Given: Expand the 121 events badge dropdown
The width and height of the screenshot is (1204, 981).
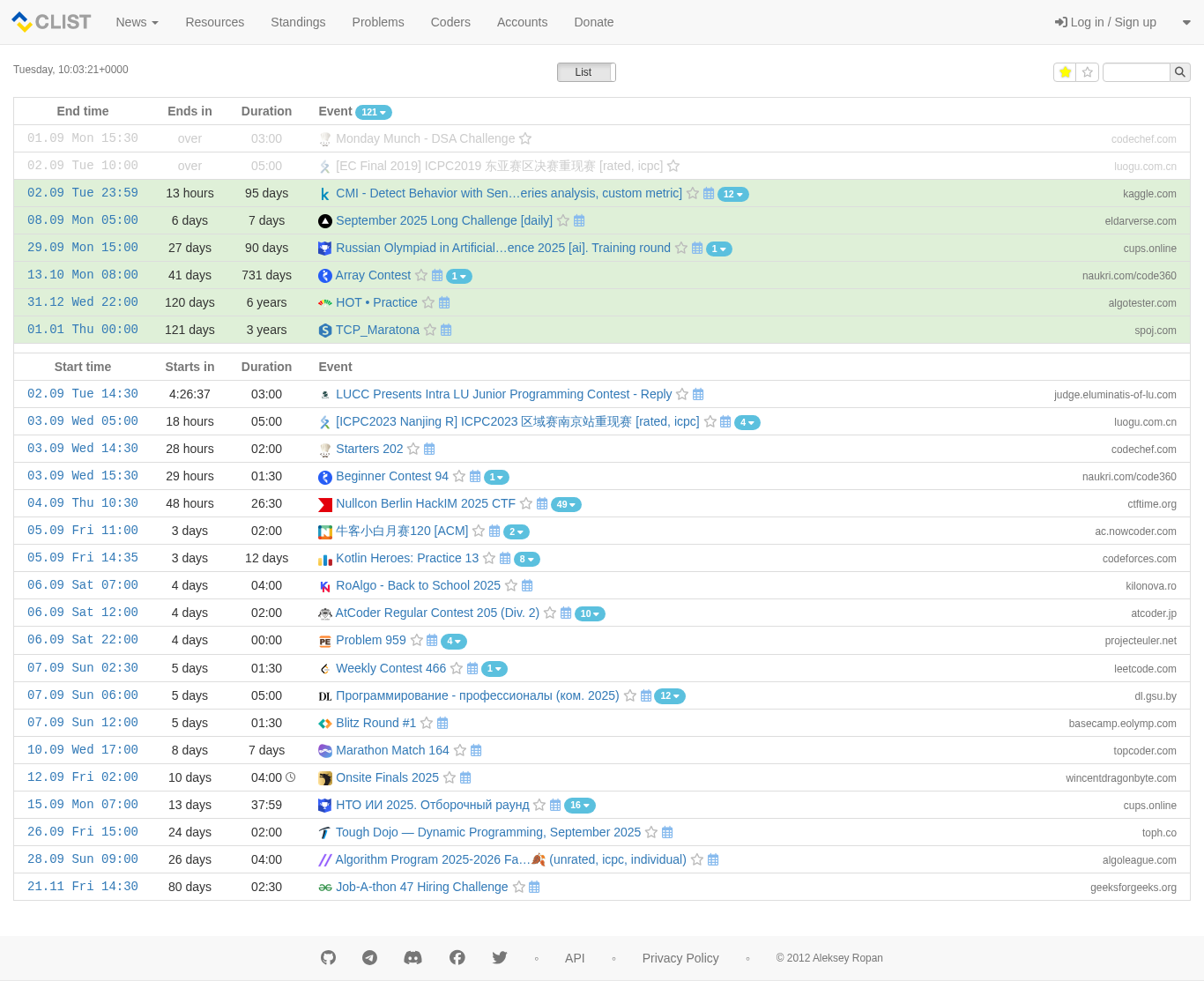Looking at the screenshot, I should click(x=374, y=112).
